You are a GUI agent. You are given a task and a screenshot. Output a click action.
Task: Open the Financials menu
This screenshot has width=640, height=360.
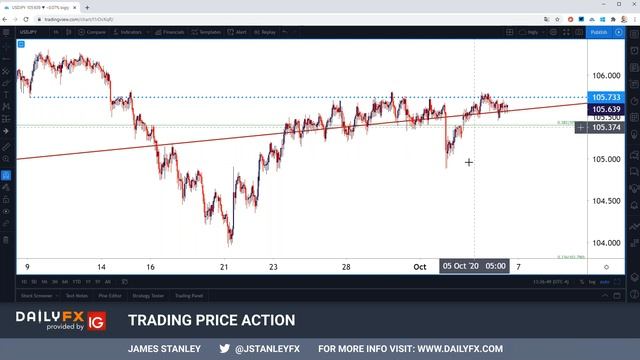click(x=170, y=32)
